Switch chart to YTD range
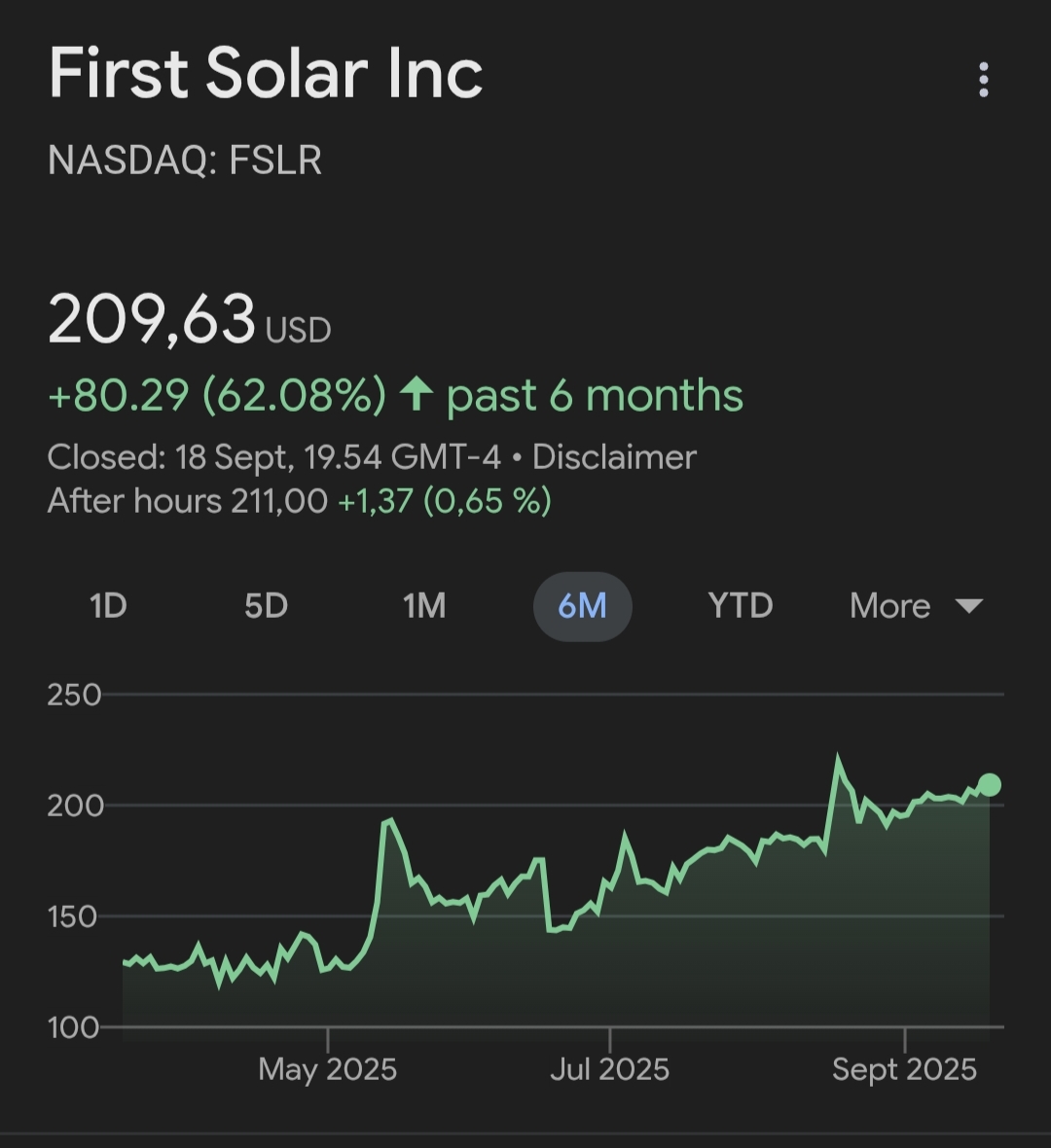This screenshot has width=1051, height=1148. tap(740, 606)
